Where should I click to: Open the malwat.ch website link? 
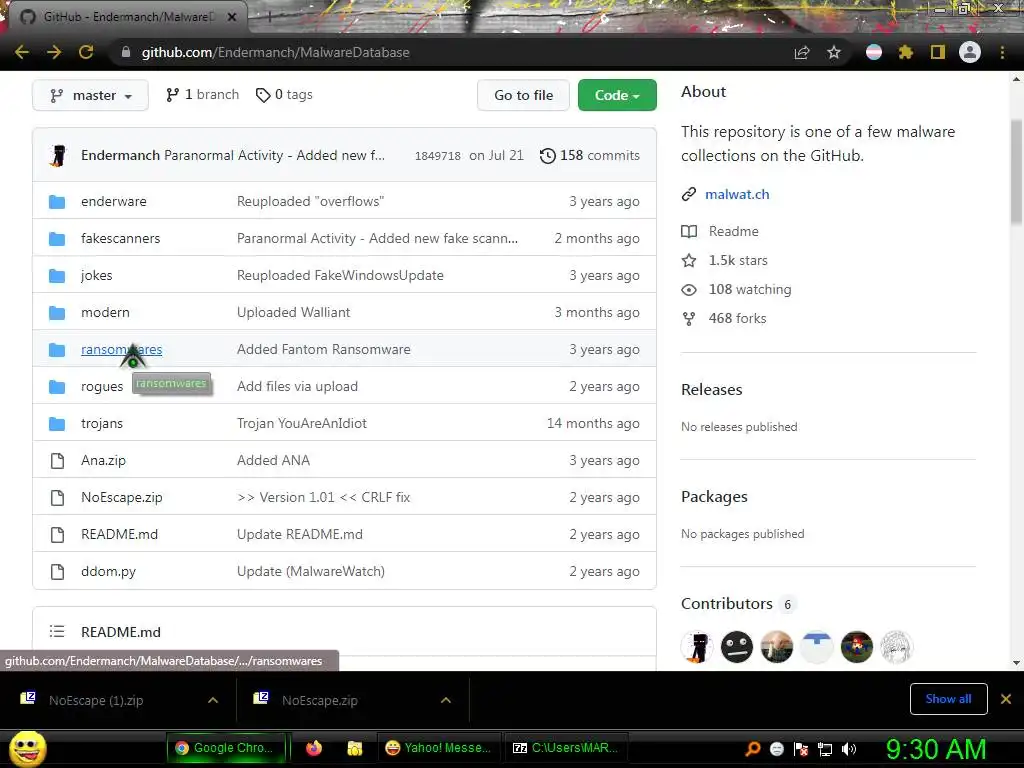(737, 194)
